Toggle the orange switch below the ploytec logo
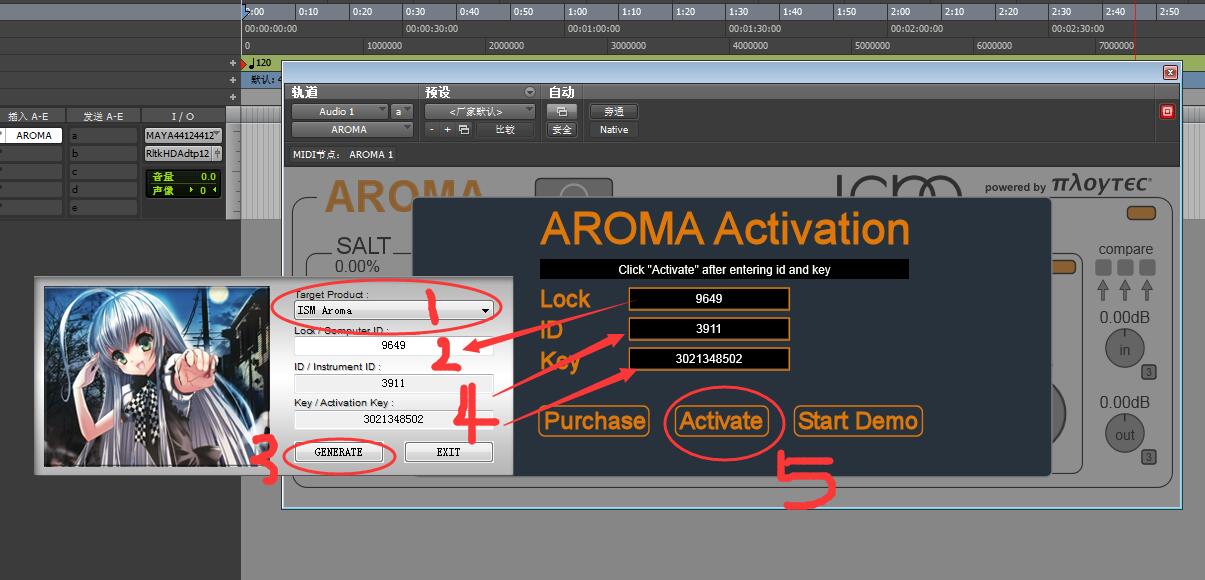Image resolution: width=1205 pixels, height=580 pixels. 1140,213
